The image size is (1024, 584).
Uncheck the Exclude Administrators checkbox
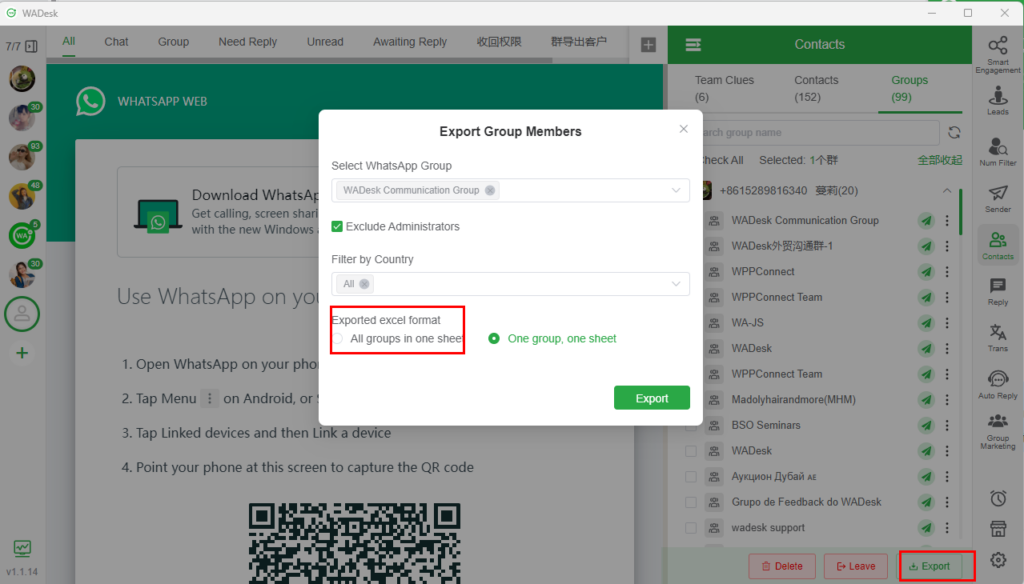(338, 227)
